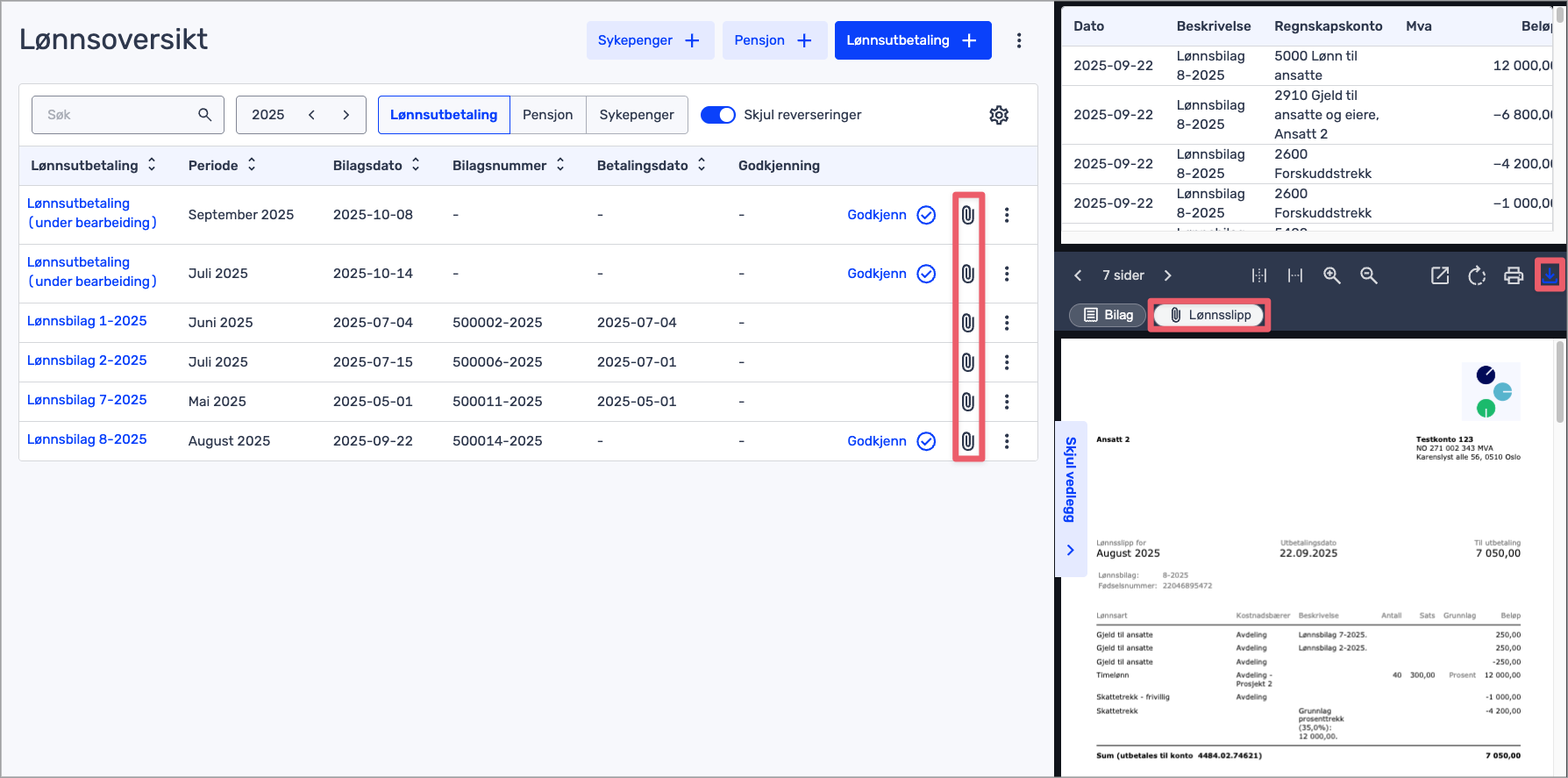Toggle Skjul reverseringer switch
Viewport: 1568px width, 778px height.
[x=717, y=115]
